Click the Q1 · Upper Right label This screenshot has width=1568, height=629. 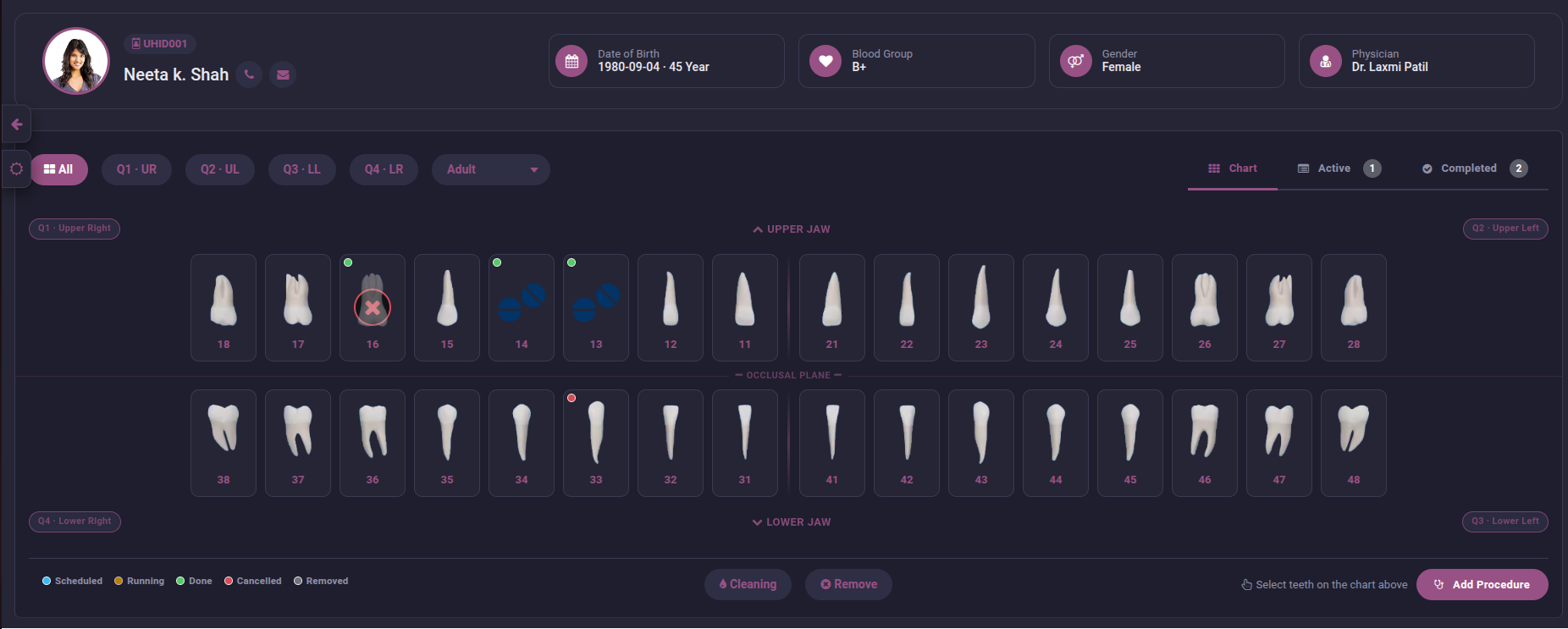pos(75,229)
